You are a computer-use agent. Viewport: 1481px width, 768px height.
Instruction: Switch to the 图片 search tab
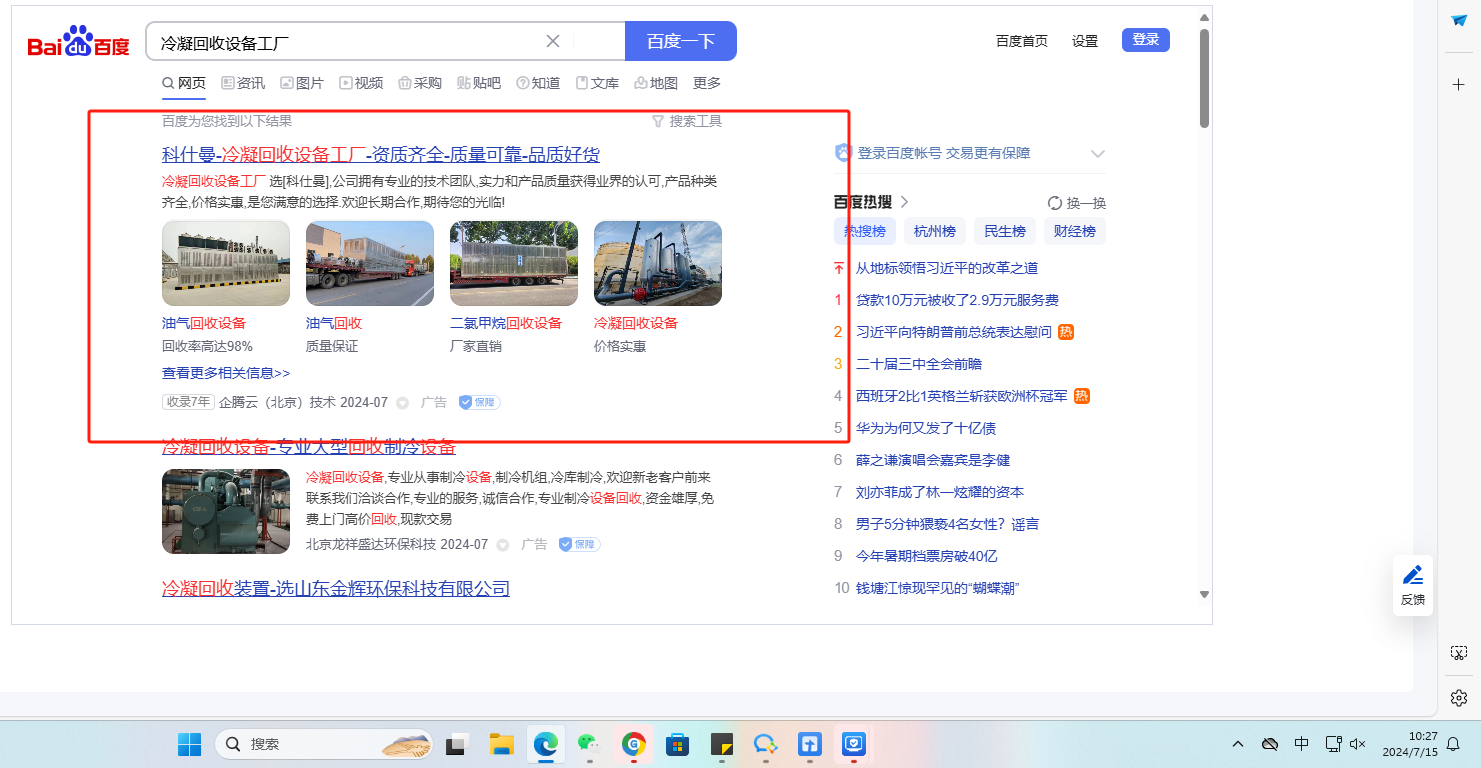302,83
